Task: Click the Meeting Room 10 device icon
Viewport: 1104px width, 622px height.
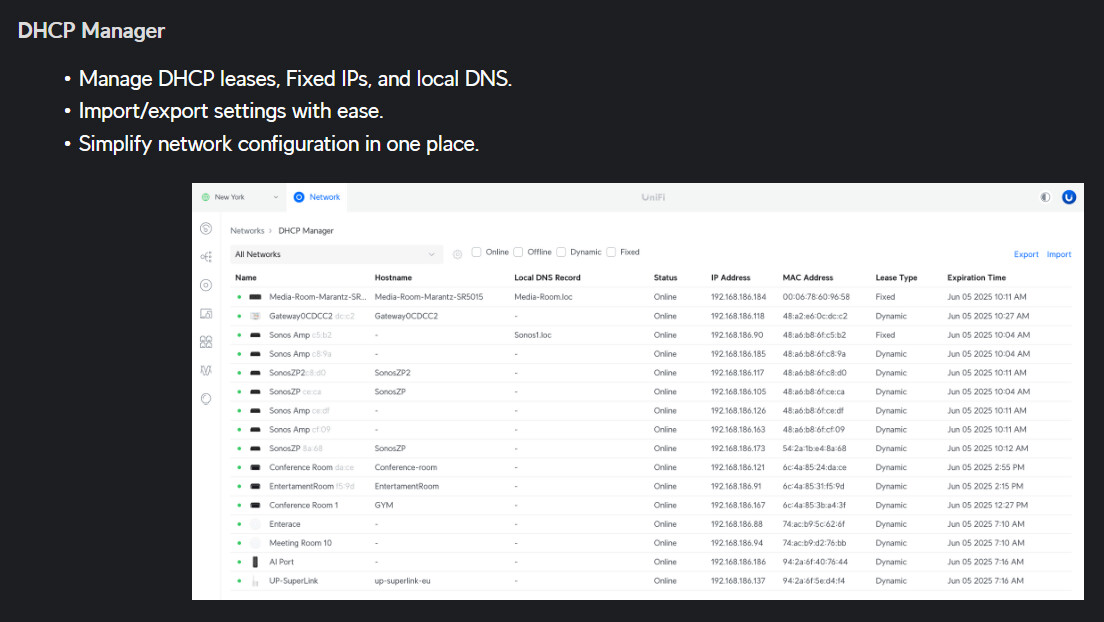Action: (x=255, y=543)
